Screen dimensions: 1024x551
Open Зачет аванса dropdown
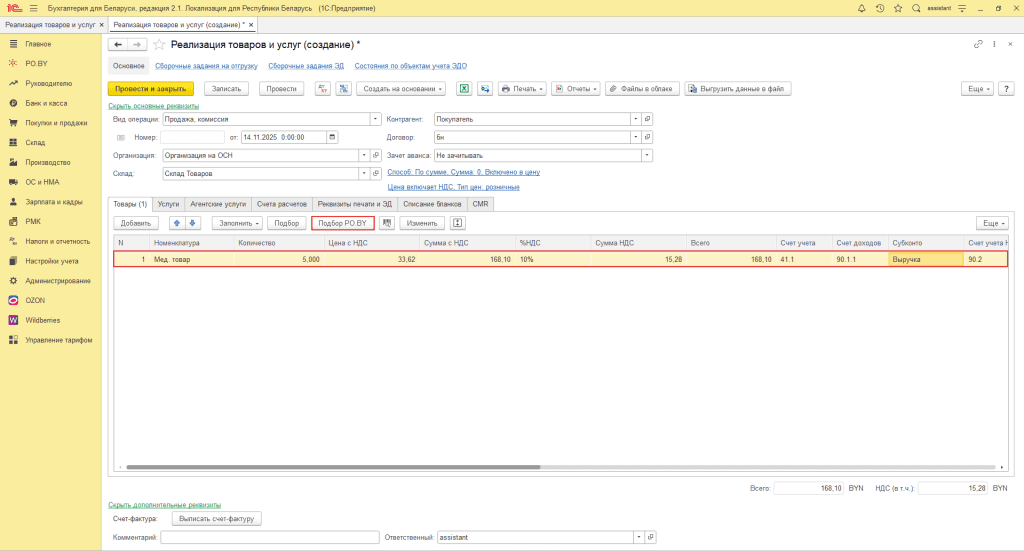point(646,155)
